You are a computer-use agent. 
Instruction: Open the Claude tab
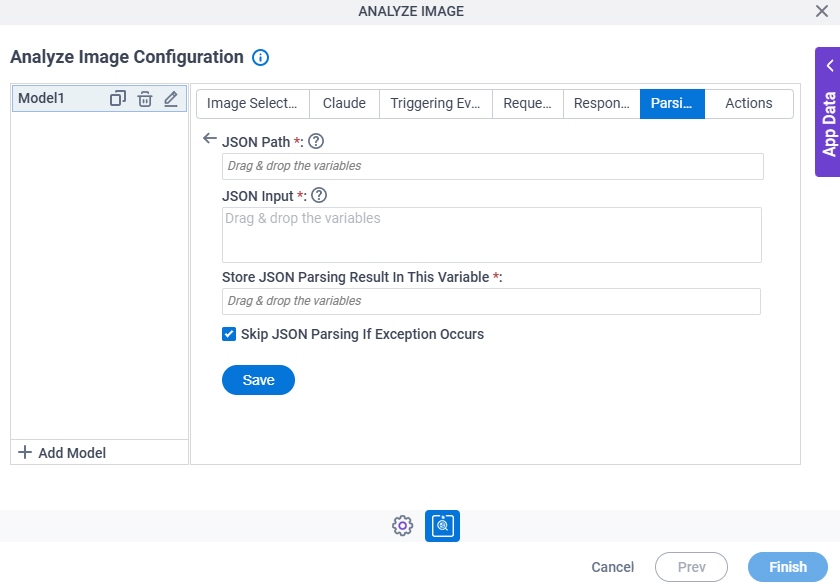tap(344, 103)
